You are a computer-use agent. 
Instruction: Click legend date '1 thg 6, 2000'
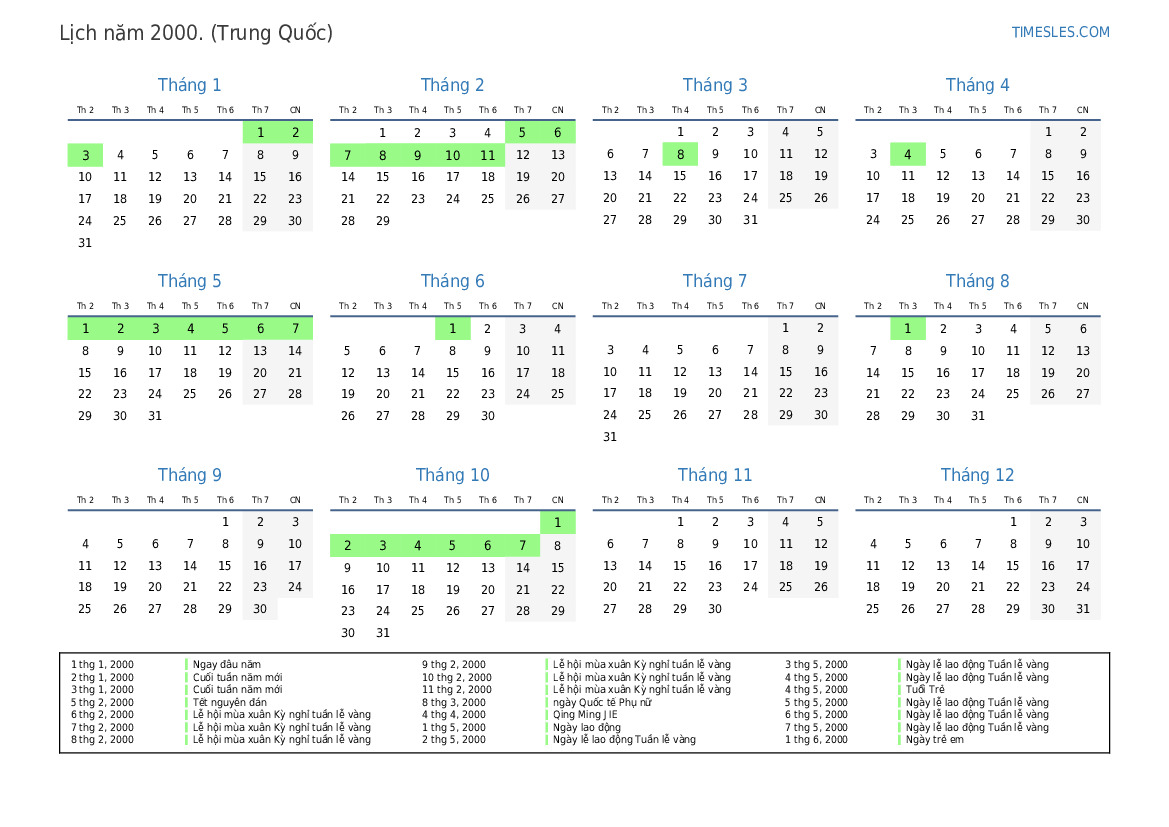pos(816,740)
